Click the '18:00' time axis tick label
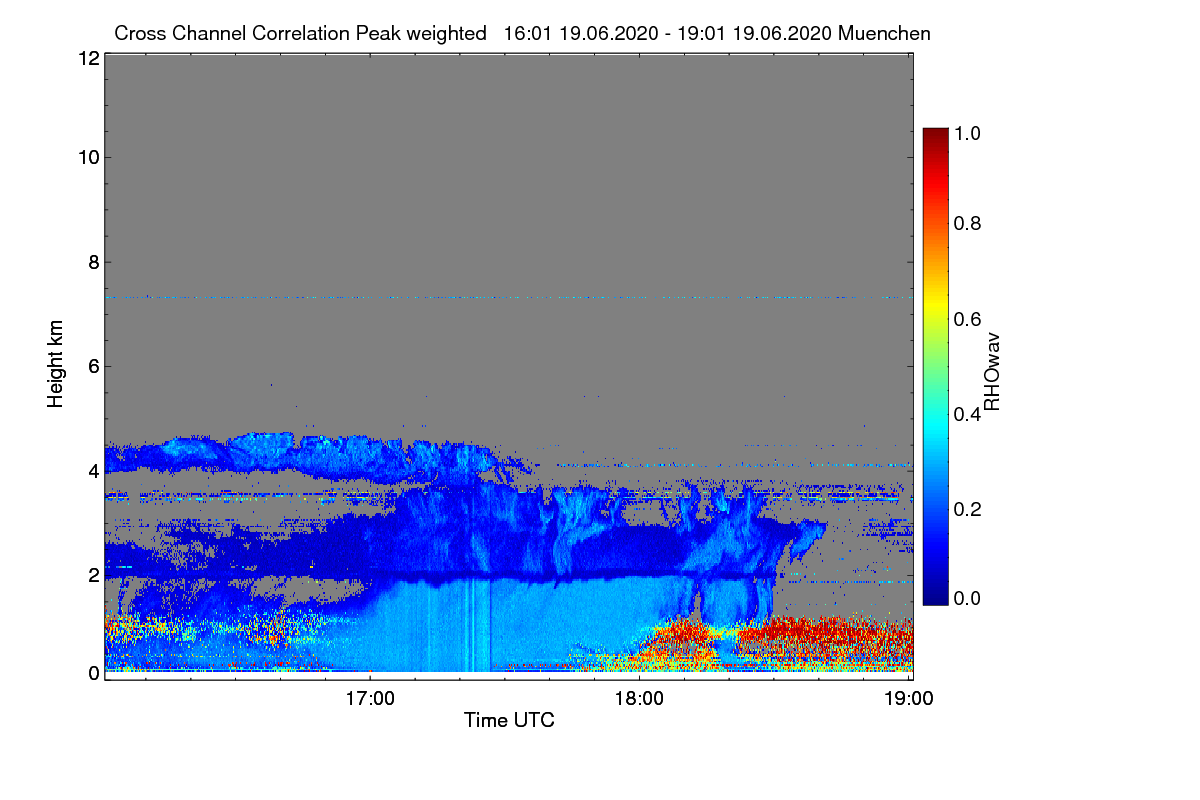This screenshot has height=800, width=1200. (x=639, y=699)
